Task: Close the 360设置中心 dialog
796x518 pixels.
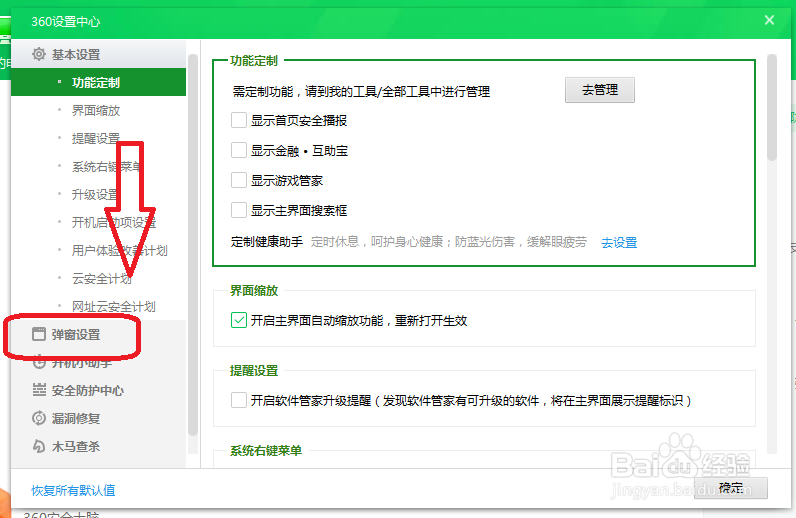Action: 769,20
